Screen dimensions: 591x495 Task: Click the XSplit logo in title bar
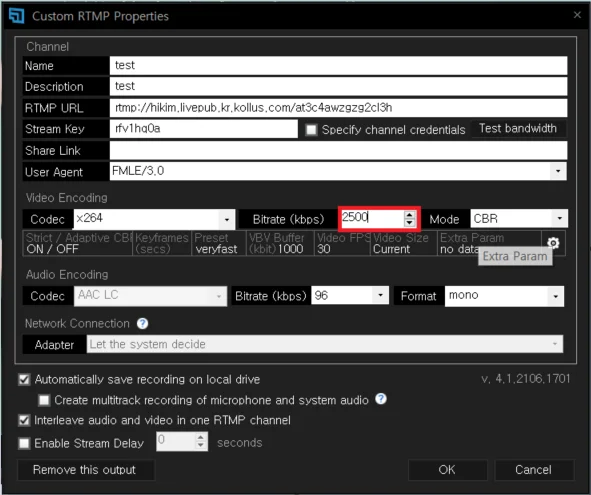pos(17,16)
